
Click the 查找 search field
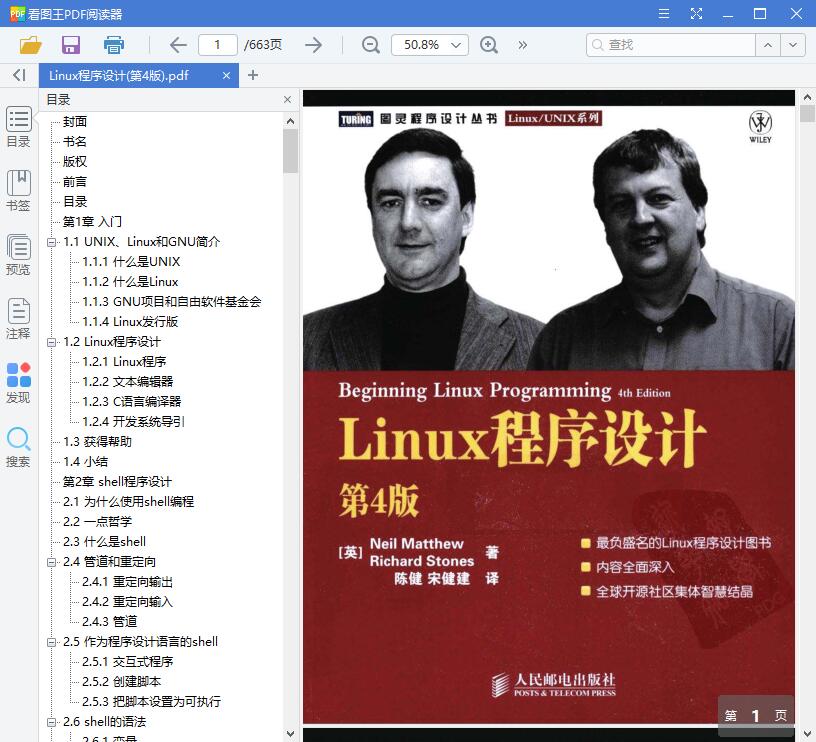point(670,45)
